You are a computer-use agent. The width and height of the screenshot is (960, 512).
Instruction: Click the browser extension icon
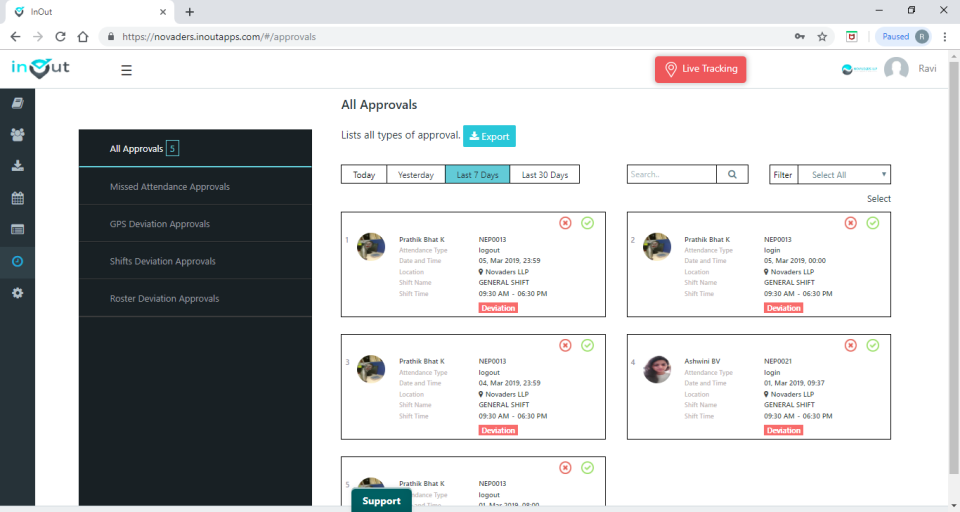(x=852, y=37)
